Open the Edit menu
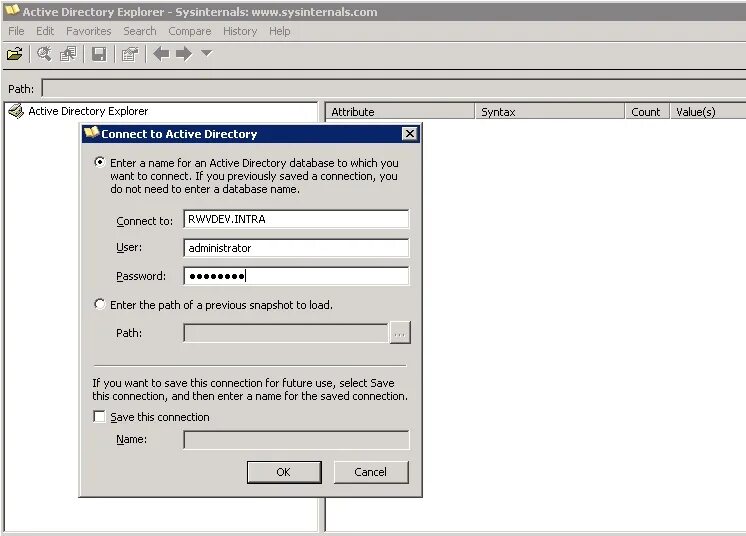 point(45,31)
